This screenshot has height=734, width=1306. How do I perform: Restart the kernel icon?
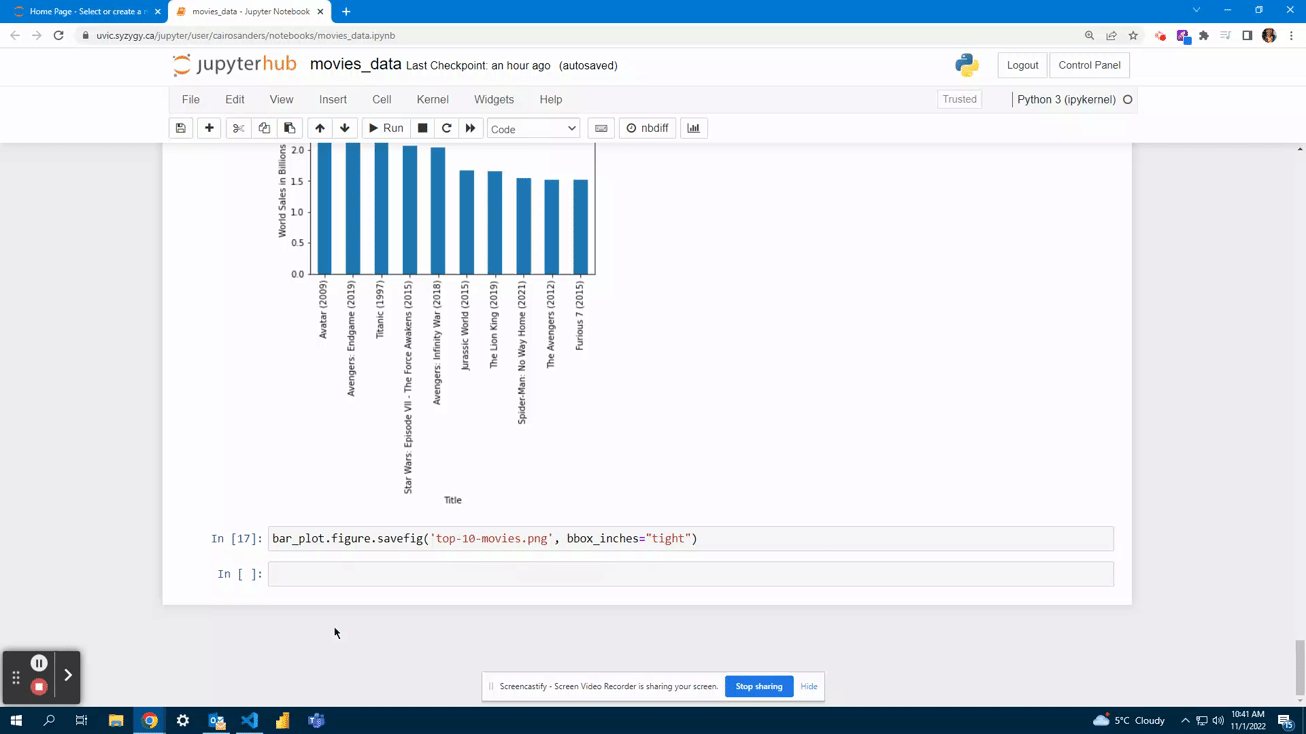pos(447,128)
